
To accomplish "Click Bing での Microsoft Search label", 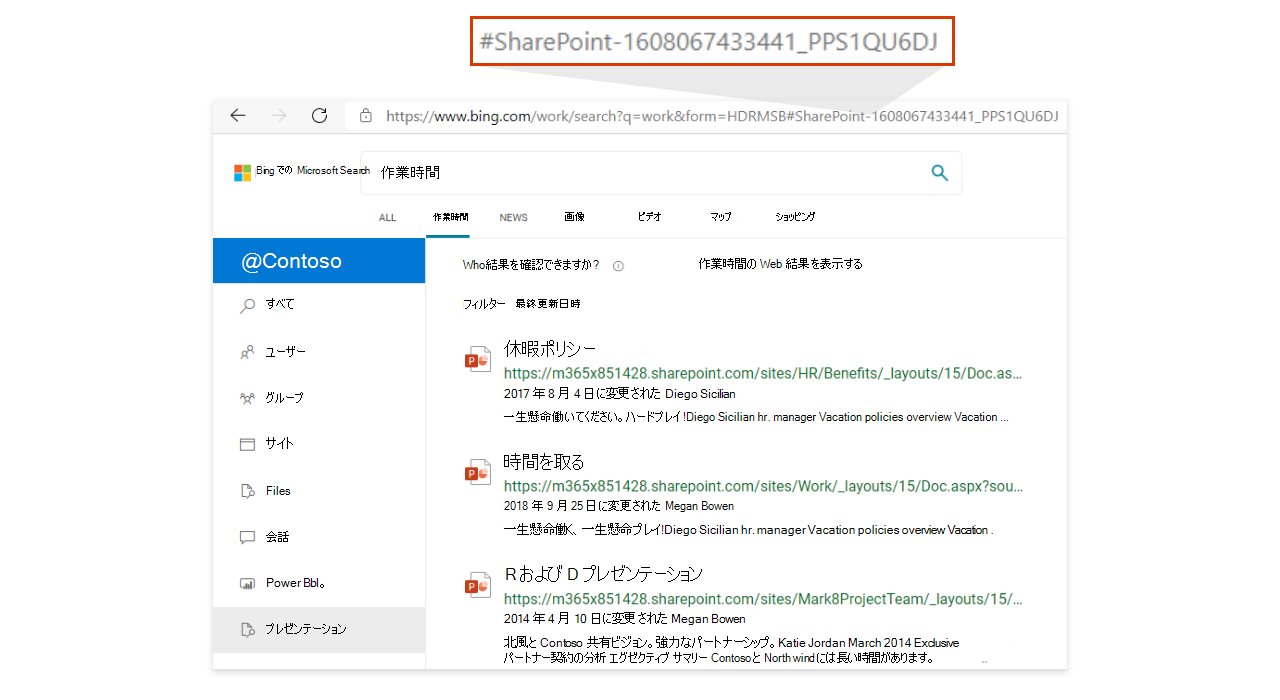I will point(313,171).
